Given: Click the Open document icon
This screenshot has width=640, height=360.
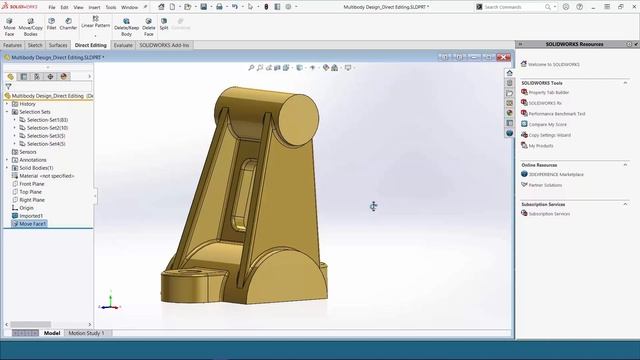Looking at the screenshot, I should pyautogui.click(x=187, y=7).
